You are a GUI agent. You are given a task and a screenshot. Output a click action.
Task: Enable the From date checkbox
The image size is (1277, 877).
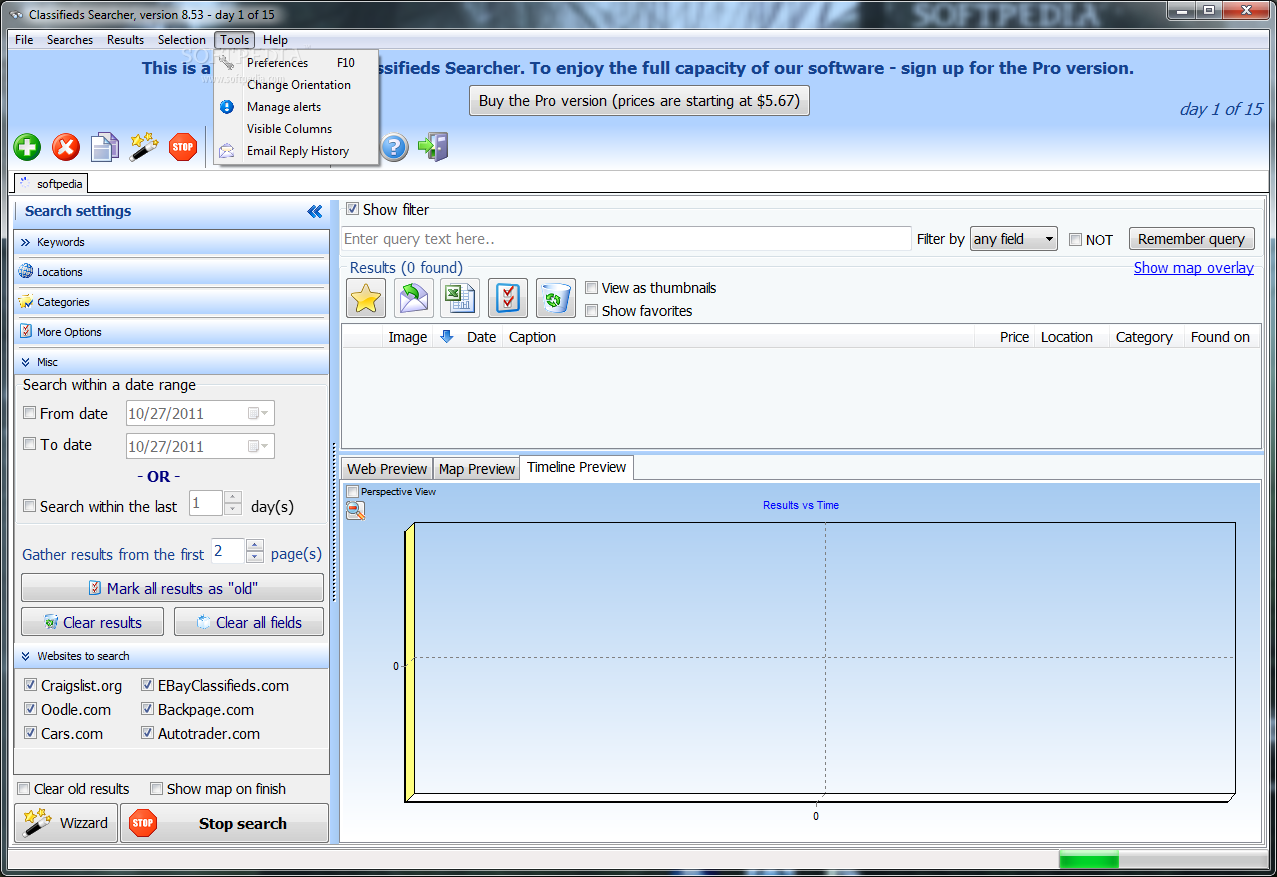29,413
